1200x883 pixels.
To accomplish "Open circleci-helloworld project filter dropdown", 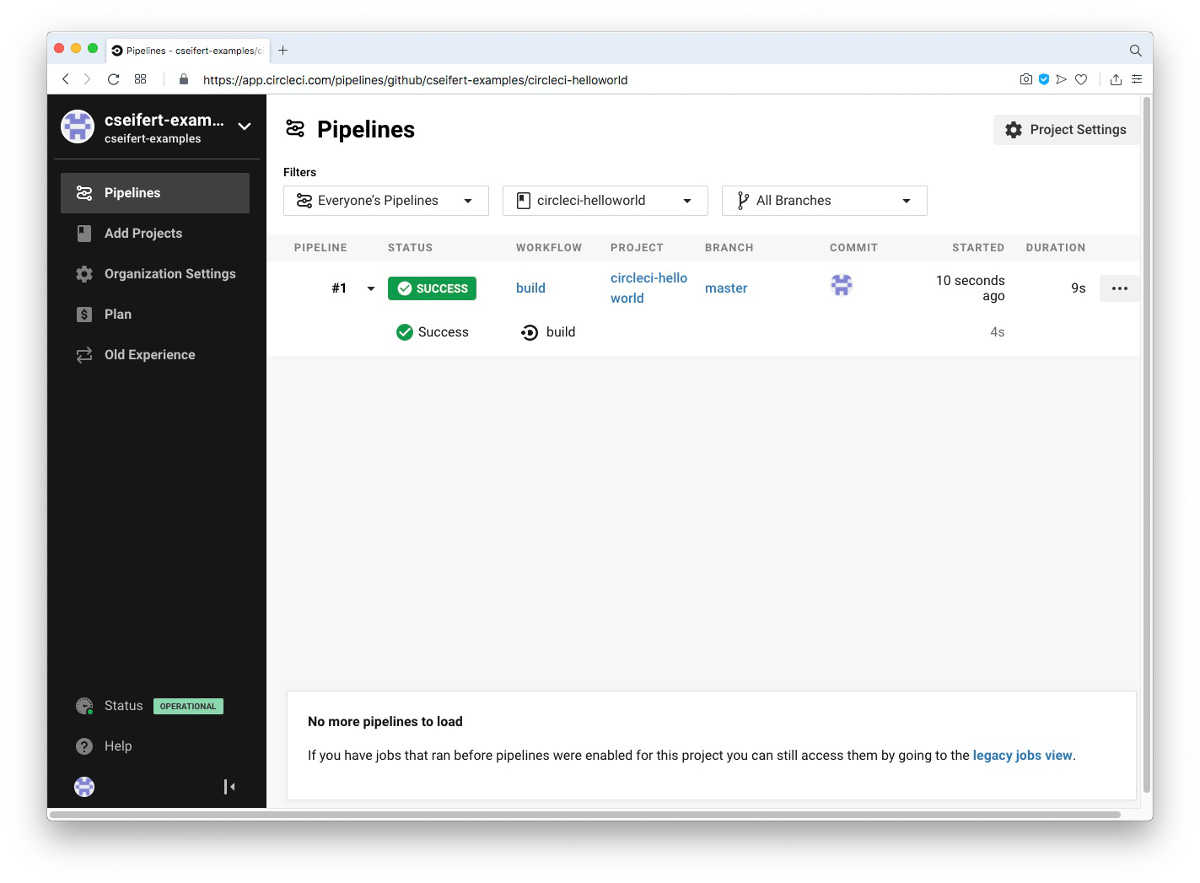I will (605, 201).
